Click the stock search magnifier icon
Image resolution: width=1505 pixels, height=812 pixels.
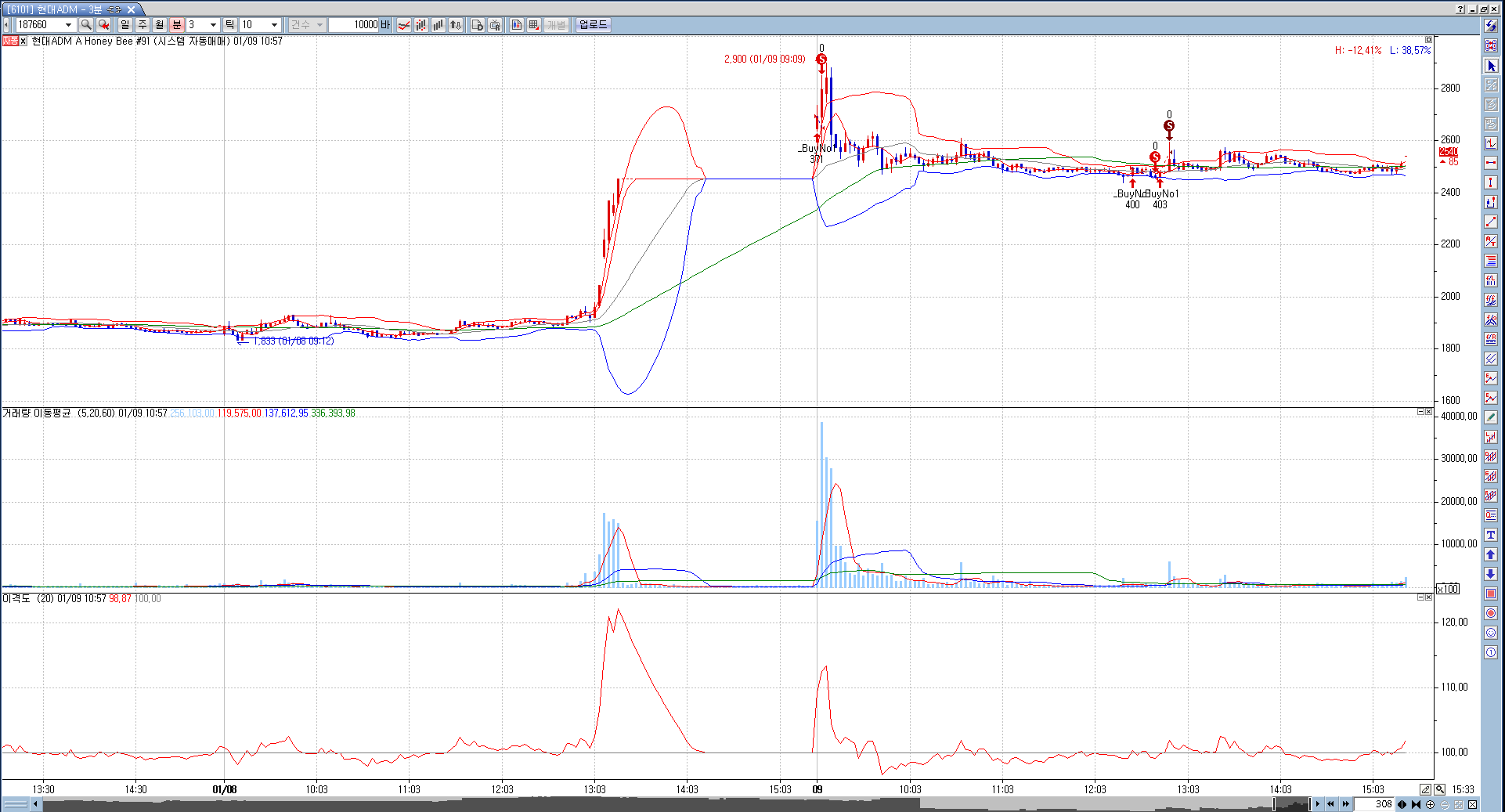86,25
